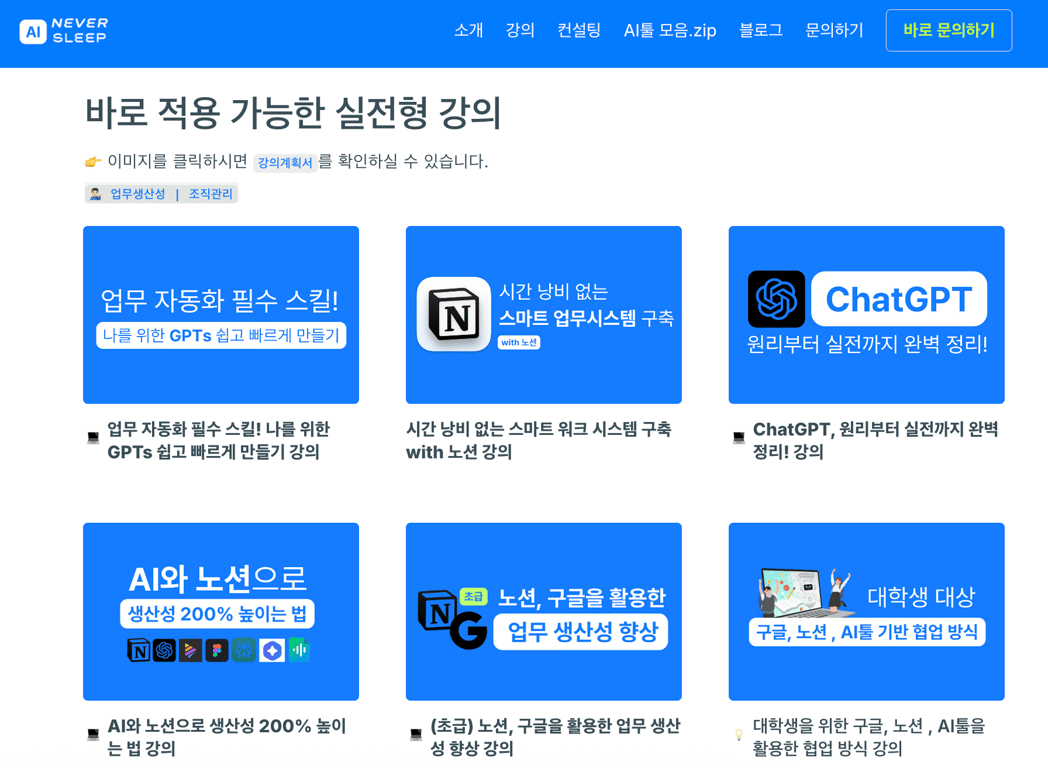
Task: Click the NG logo in 노션, 구글 card
Action: point(452,618)
